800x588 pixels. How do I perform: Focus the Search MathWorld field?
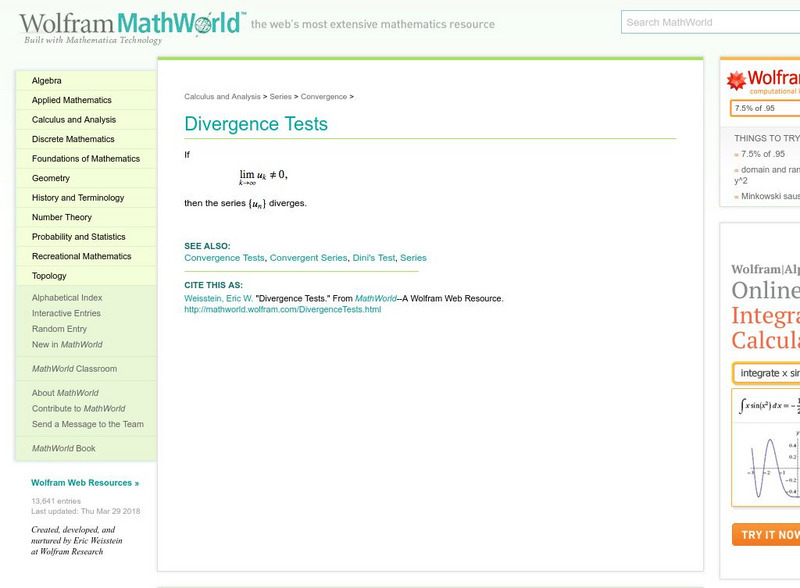click(711, 22)
